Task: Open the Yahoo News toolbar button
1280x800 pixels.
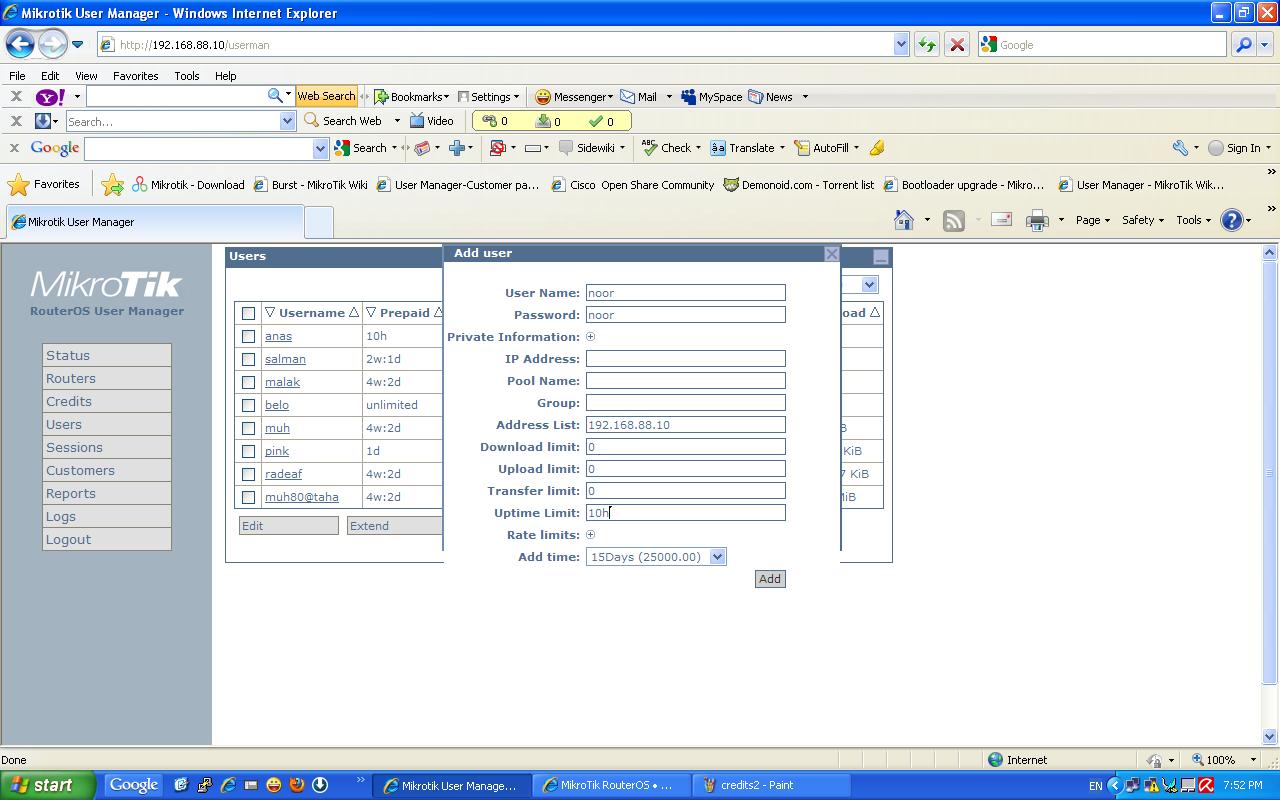Action: (771, 97)
